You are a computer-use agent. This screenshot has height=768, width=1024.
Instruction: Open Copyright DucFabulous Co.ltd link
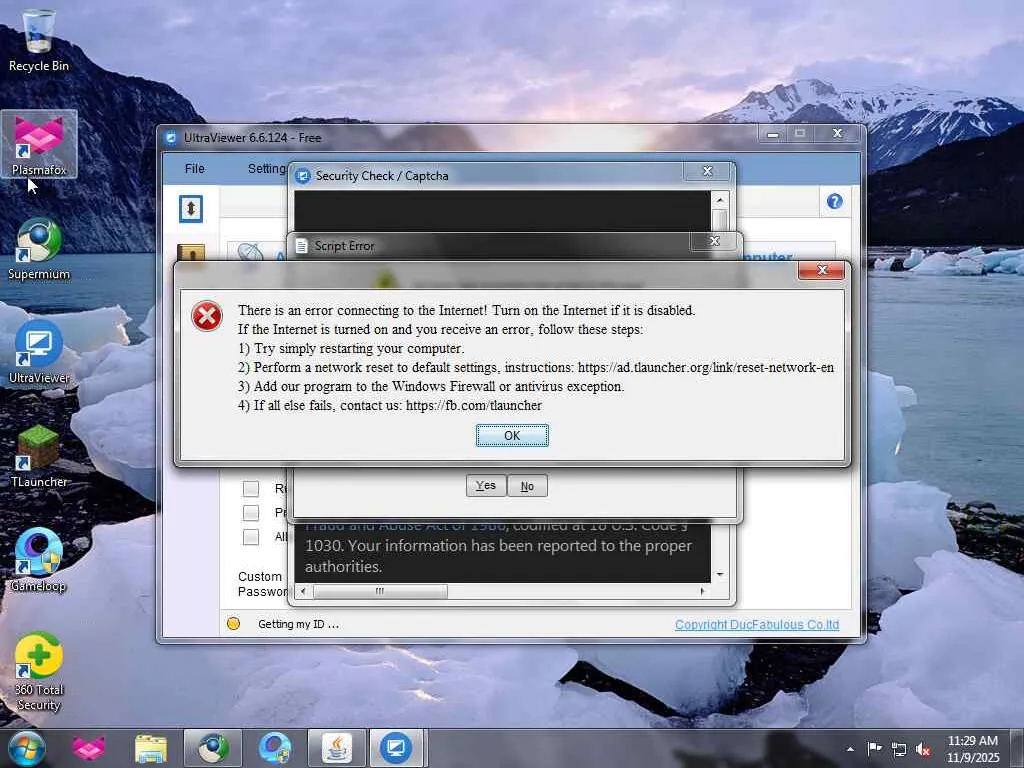pos(757,624)
